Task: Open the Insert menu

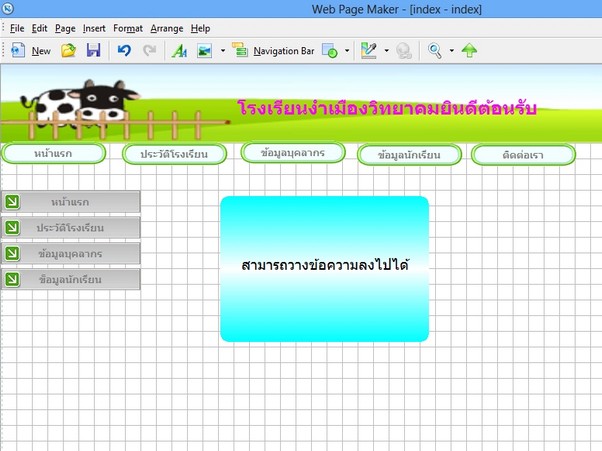Action: 94,28
